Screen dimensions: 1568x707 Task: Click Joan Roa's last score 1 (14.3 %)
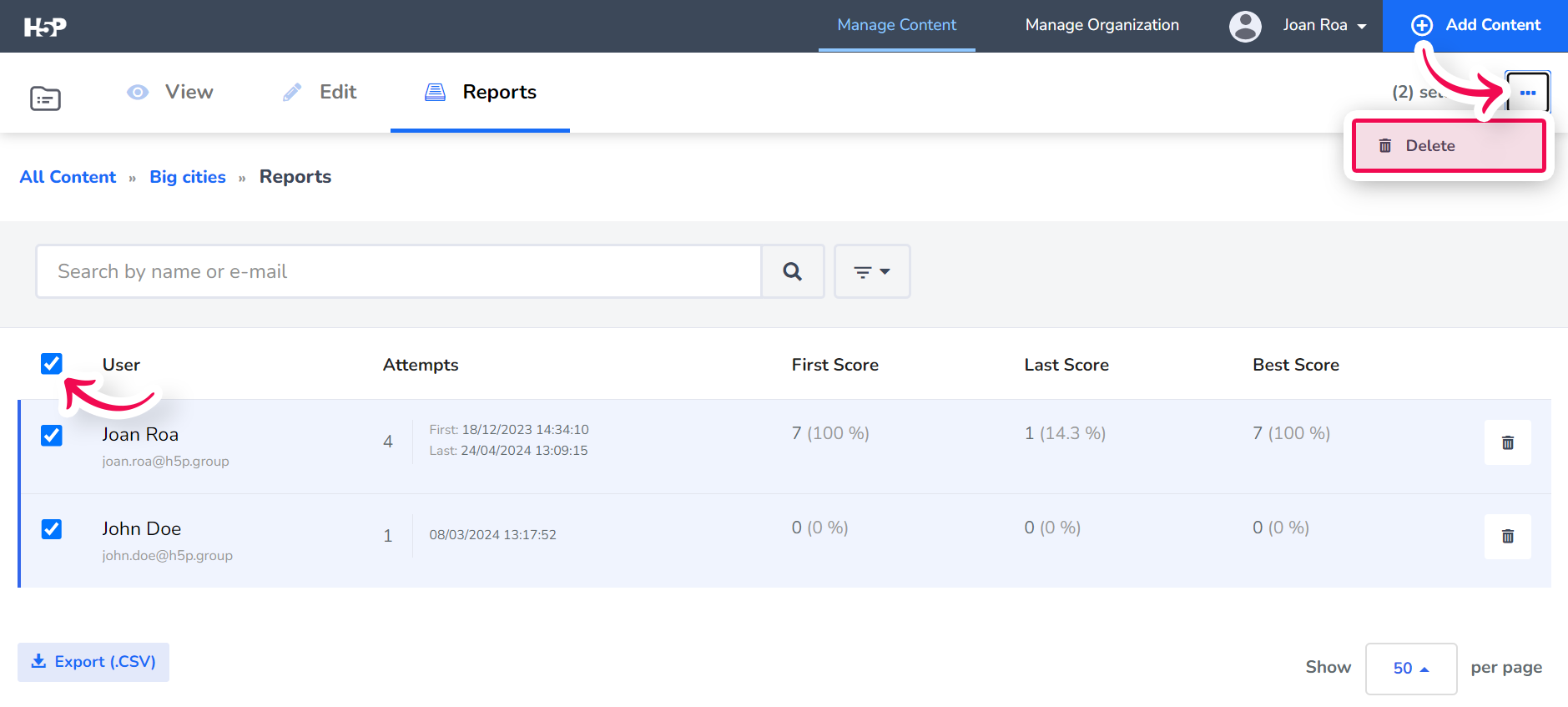[1065, 433]
